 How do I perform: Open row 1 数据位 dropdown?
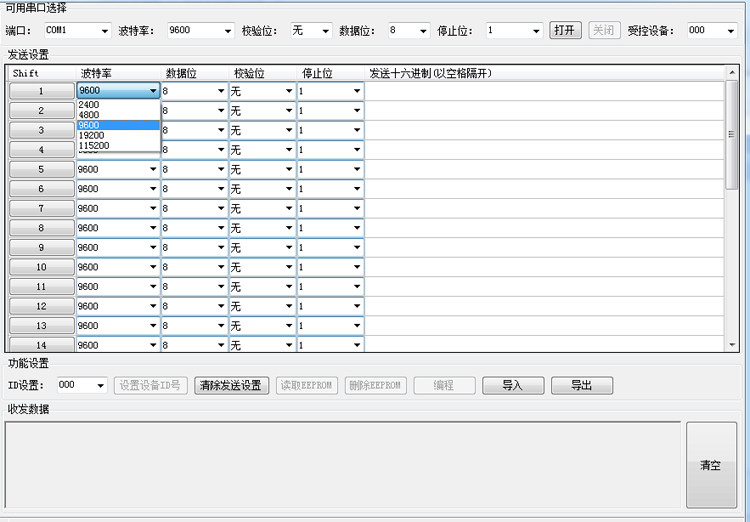tap(195, 91)
